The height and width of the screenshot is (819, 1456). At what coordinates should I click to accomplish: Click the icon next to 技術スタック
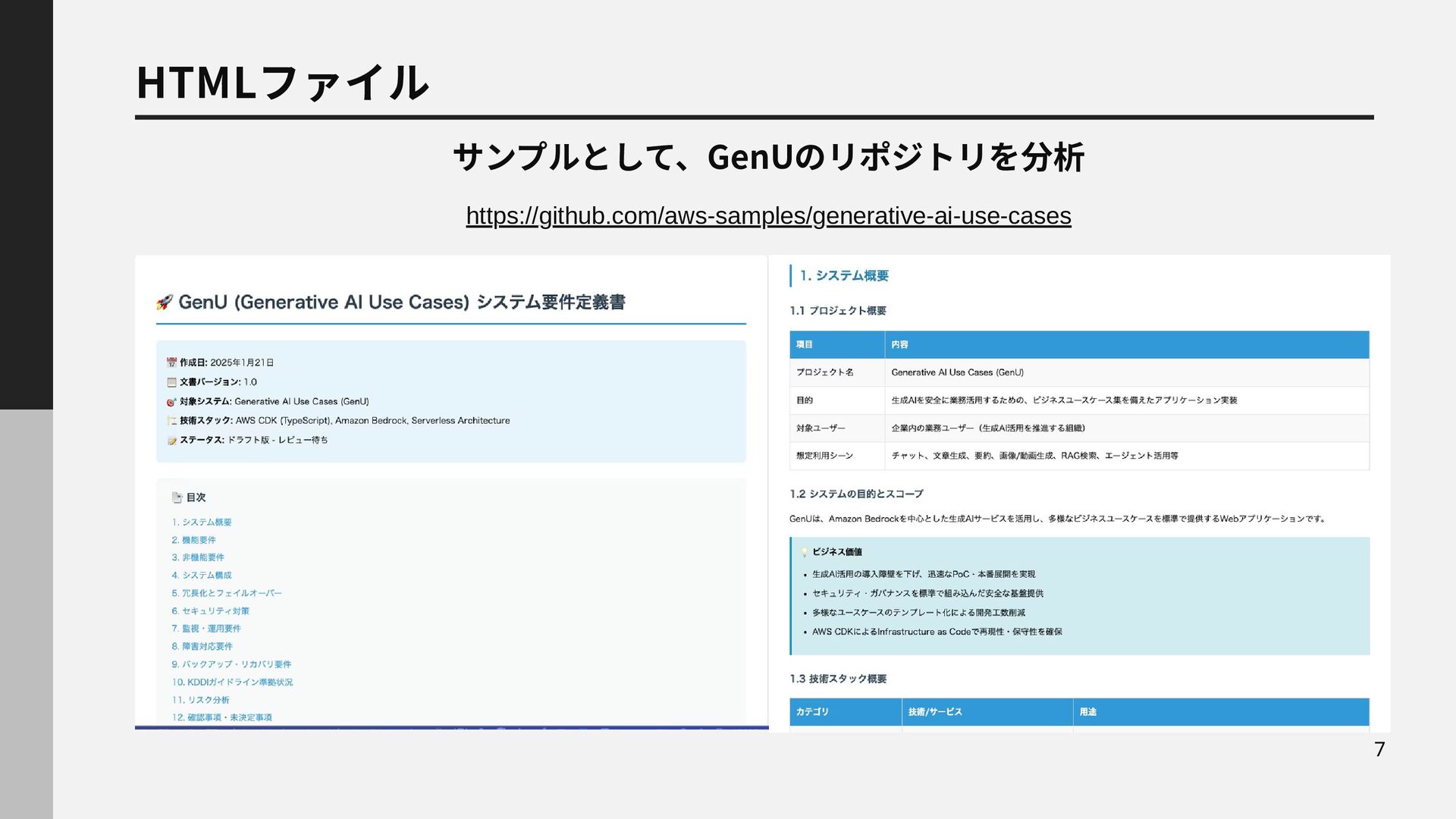[171, 421]
